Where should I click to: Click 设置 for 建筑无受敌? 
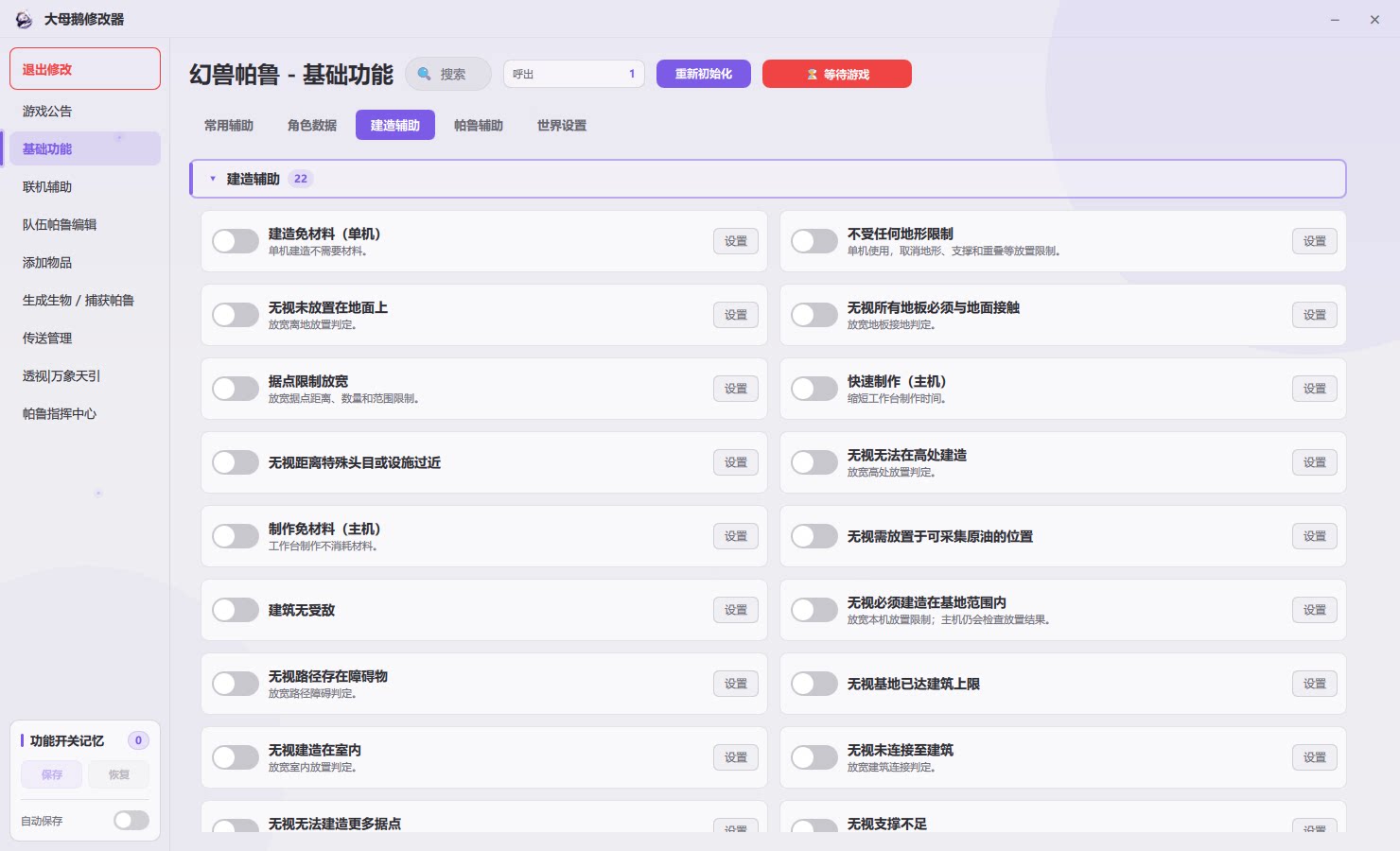coord(736,610)
